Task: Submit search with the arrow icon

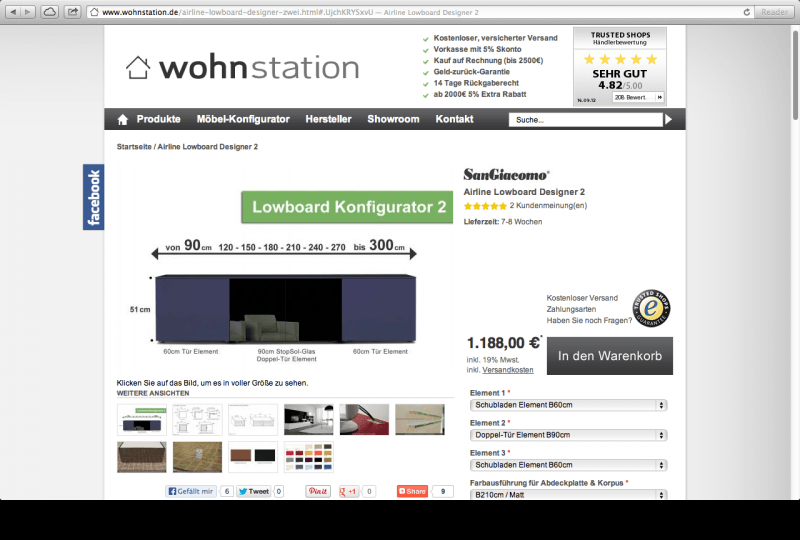Action: 668,119
